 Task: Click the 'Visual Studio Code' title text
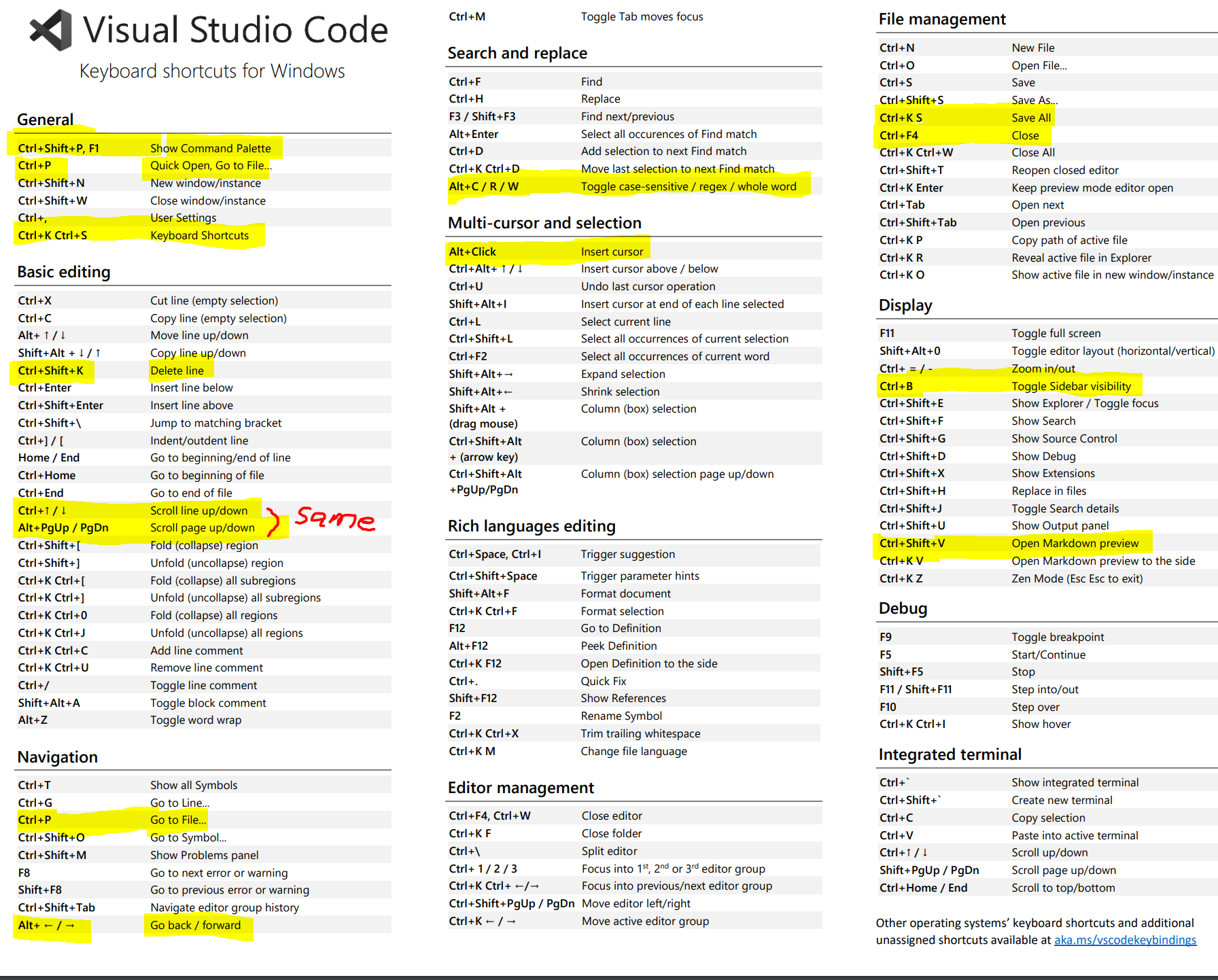tap(235, 30)
